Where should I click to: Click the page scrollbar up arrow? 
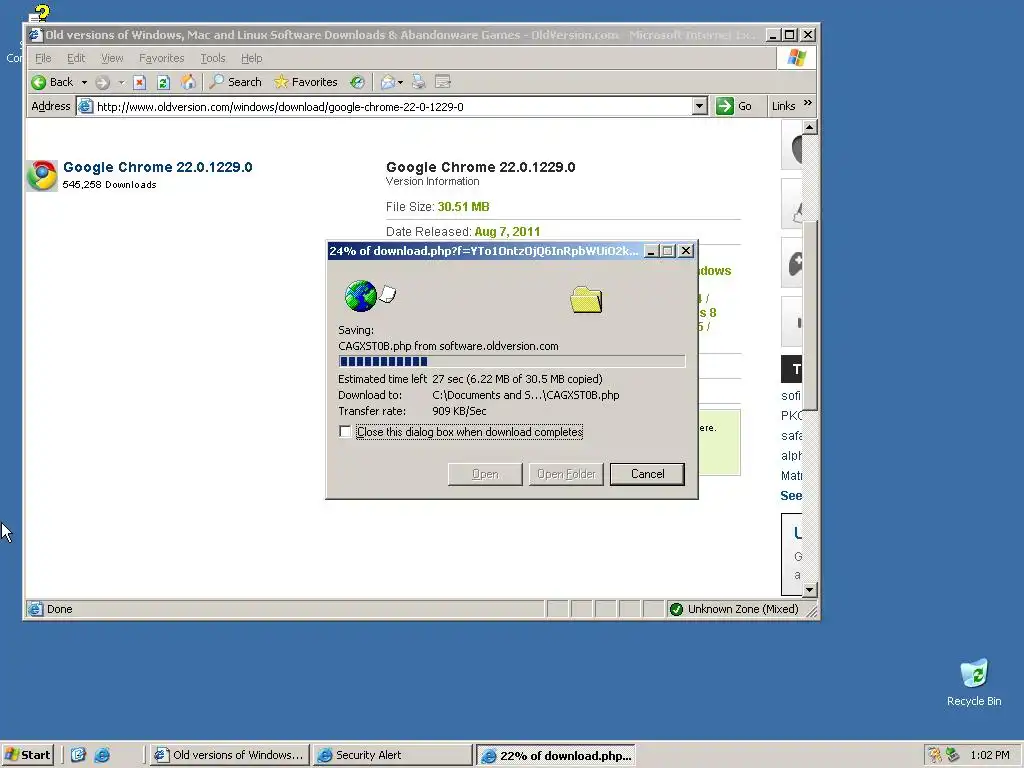[x=809, y=127]
